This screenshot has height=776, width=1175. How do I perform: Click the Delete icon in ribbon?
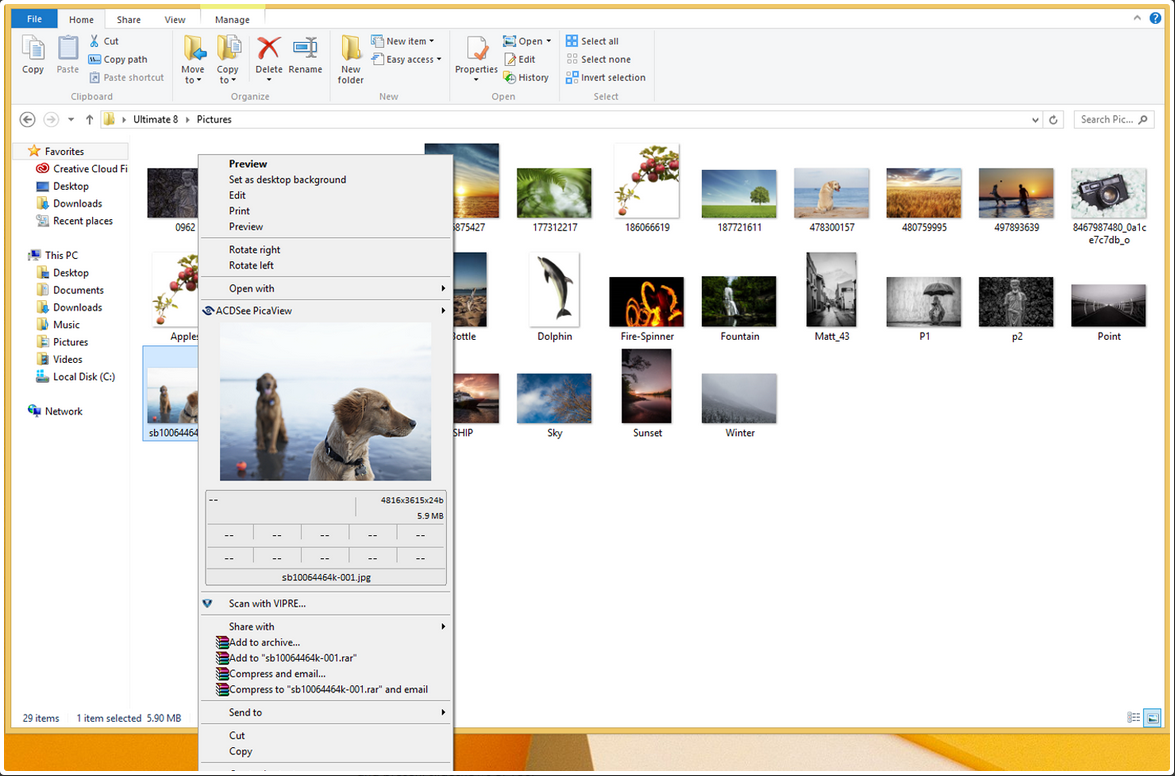(268, 50)
